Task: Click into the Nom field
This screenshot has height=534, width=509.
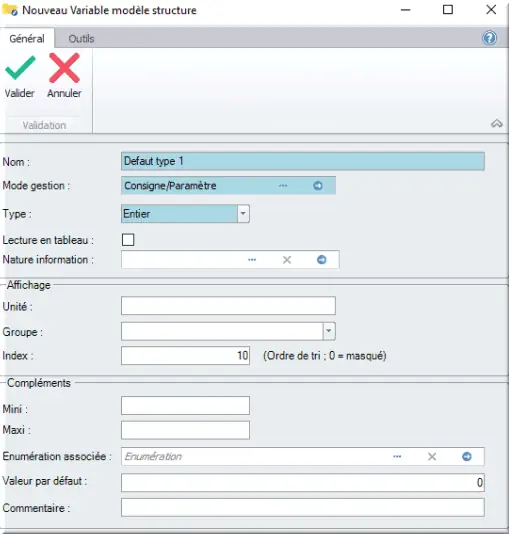Action: 303,161
